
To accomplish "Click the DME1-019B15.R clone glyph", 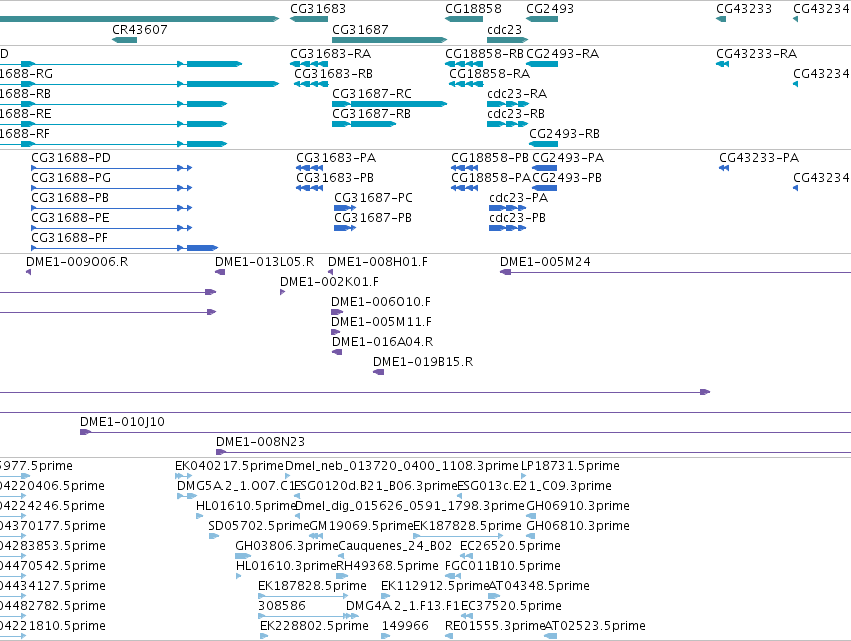I will click(x=378, y=372).
